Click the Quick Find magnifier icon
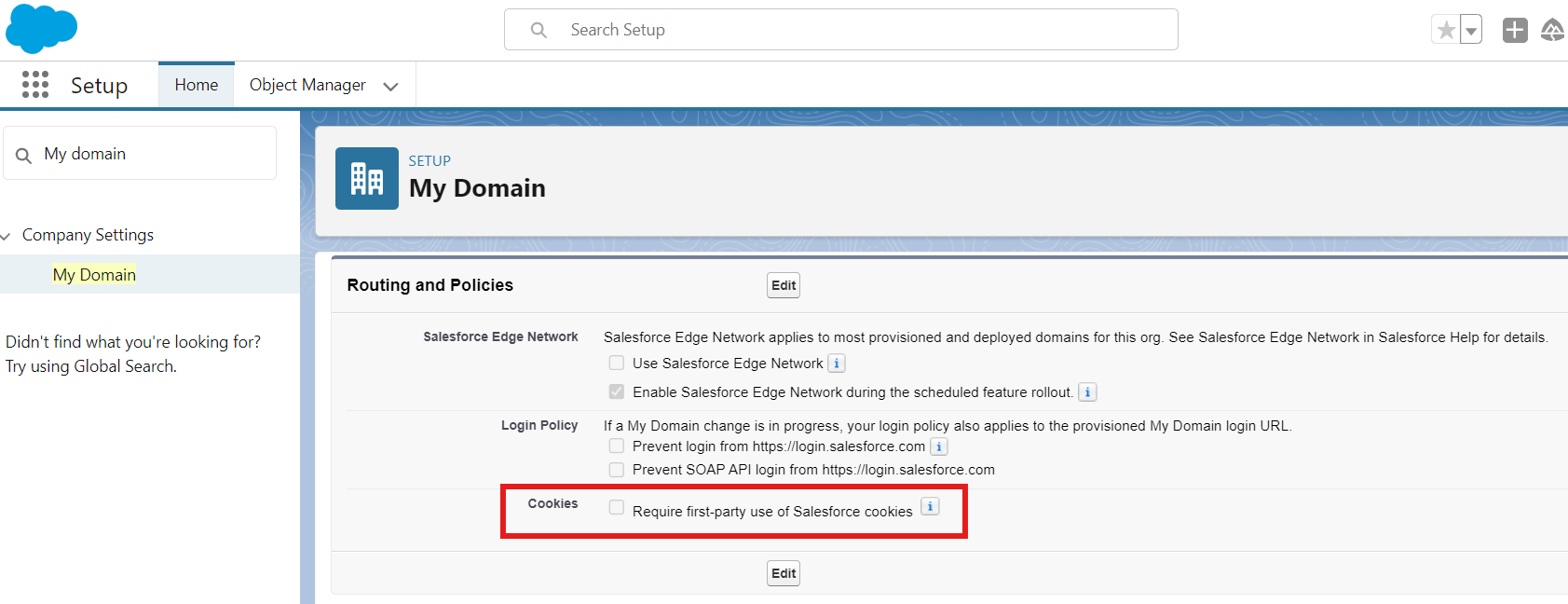The image size is (1568, 604). click(x=24, y=155)
